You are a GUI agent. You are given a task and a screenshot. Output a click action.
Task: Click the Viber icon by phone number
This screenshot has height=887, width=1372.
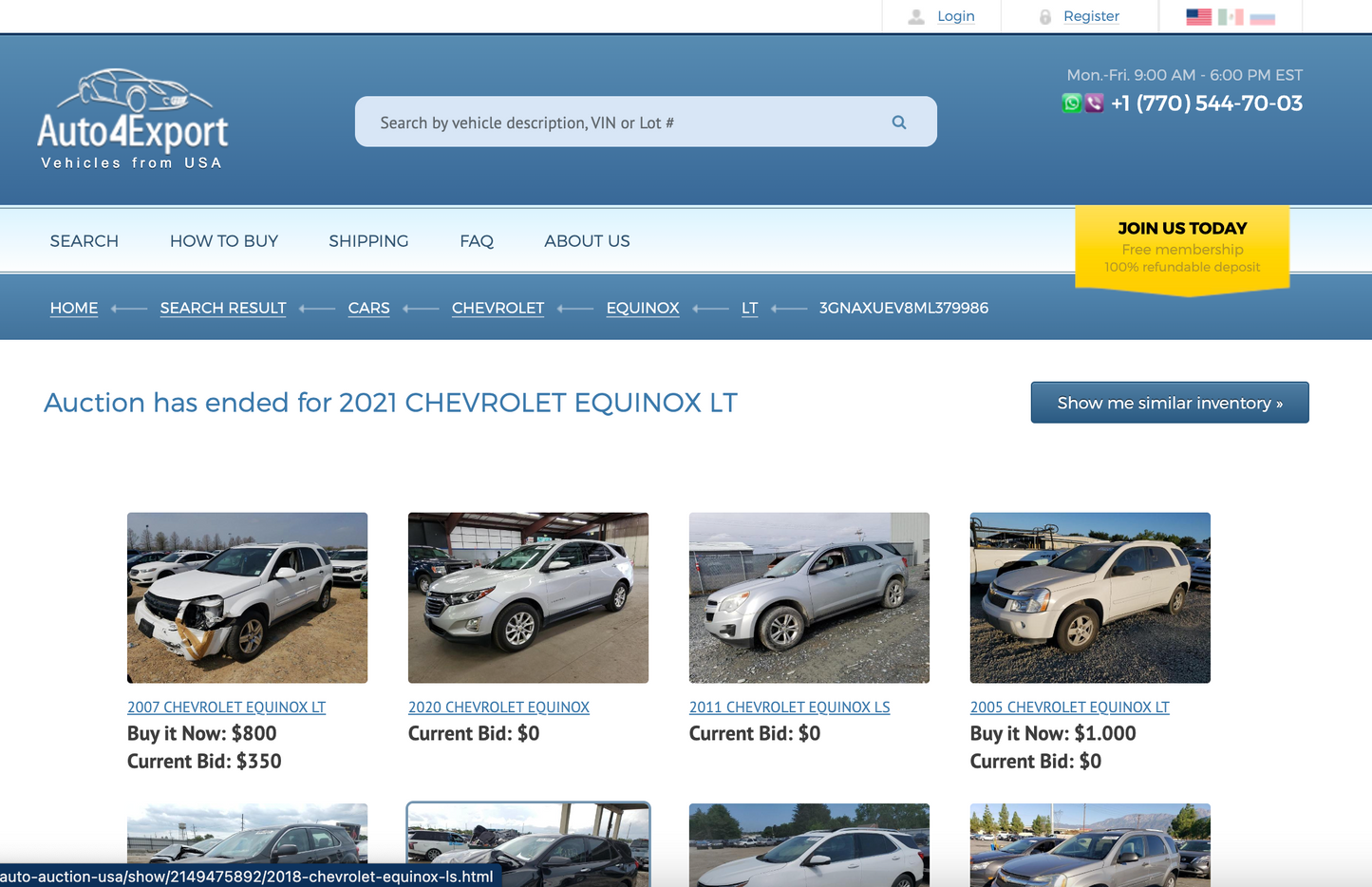(1094, 103)
